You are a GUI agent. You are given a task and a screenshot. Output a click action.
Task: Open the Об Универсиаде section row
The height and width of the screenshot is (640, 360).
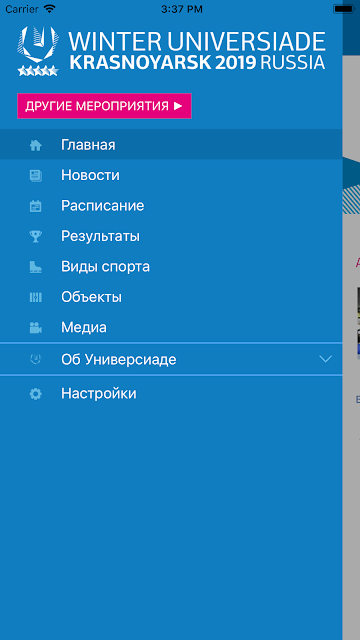171,359
